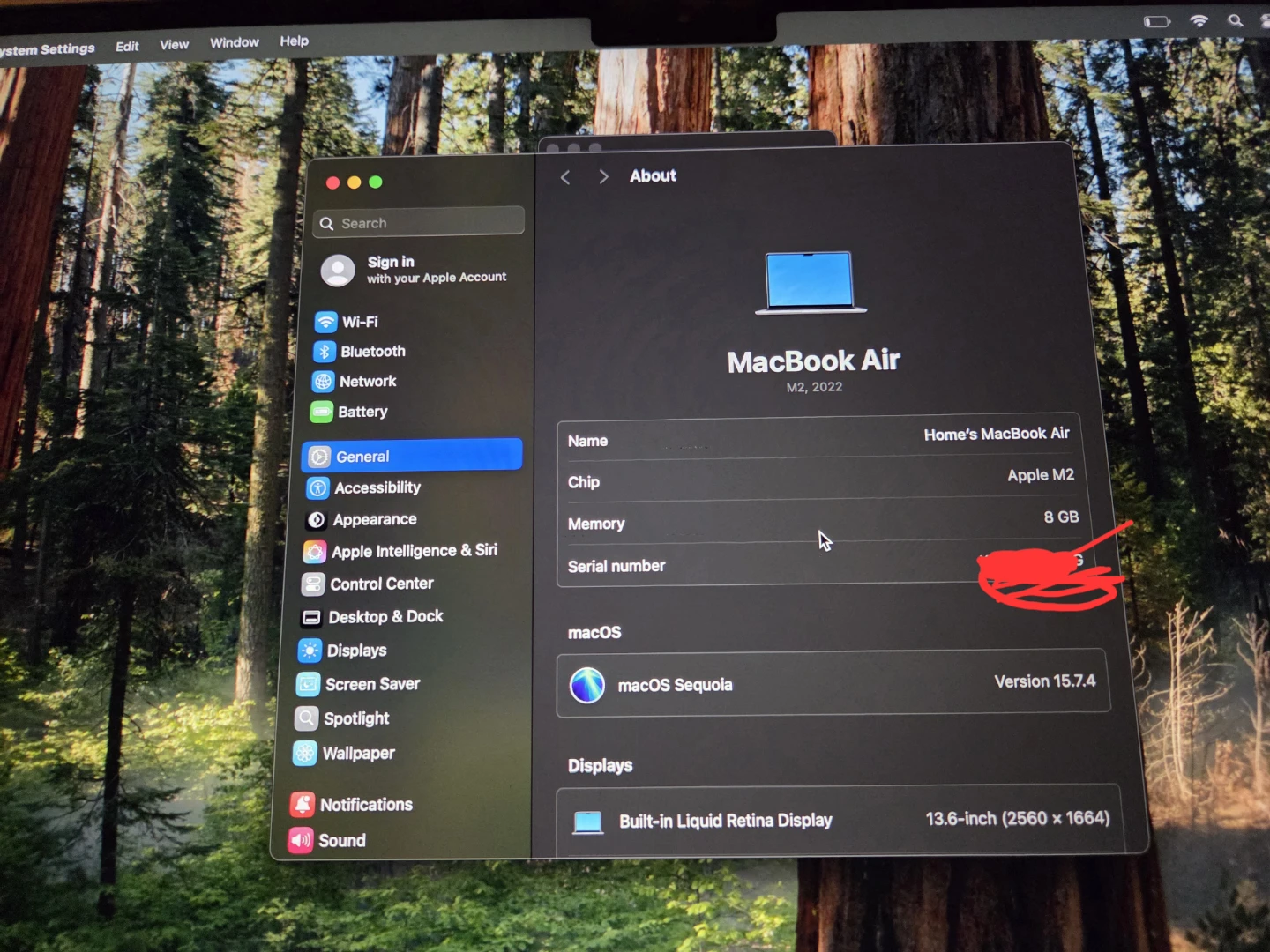1270x952 pixels.
Task: Open the Edit menu
Action: [x=127, y=46]
